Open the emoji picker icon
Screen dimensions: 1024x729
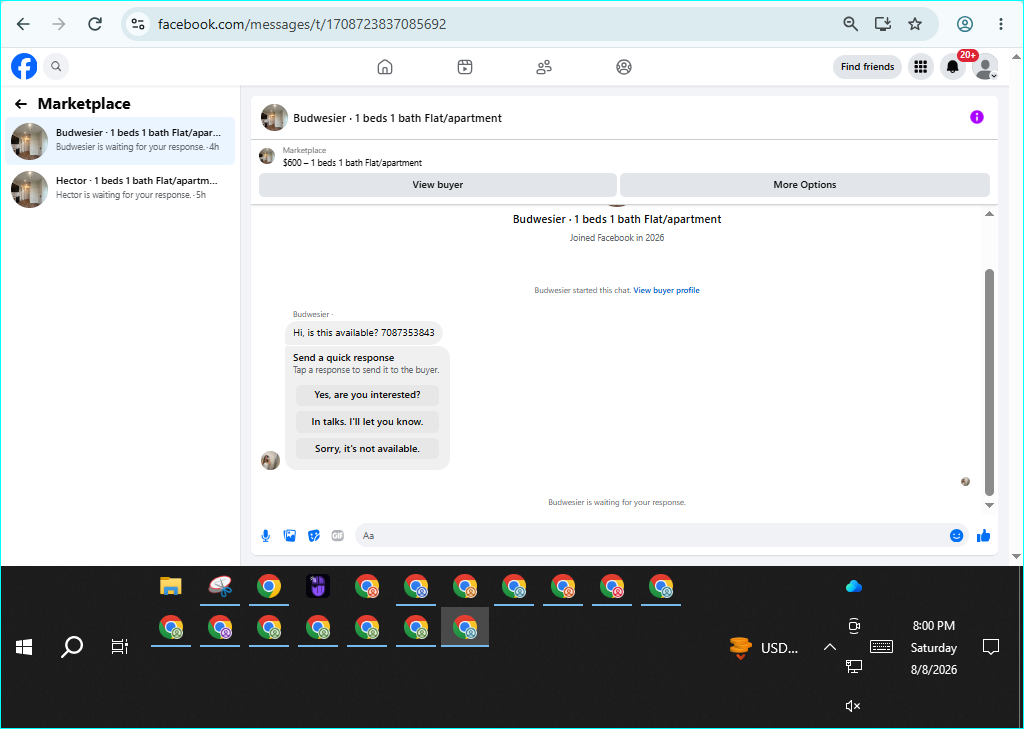[957, 536]
